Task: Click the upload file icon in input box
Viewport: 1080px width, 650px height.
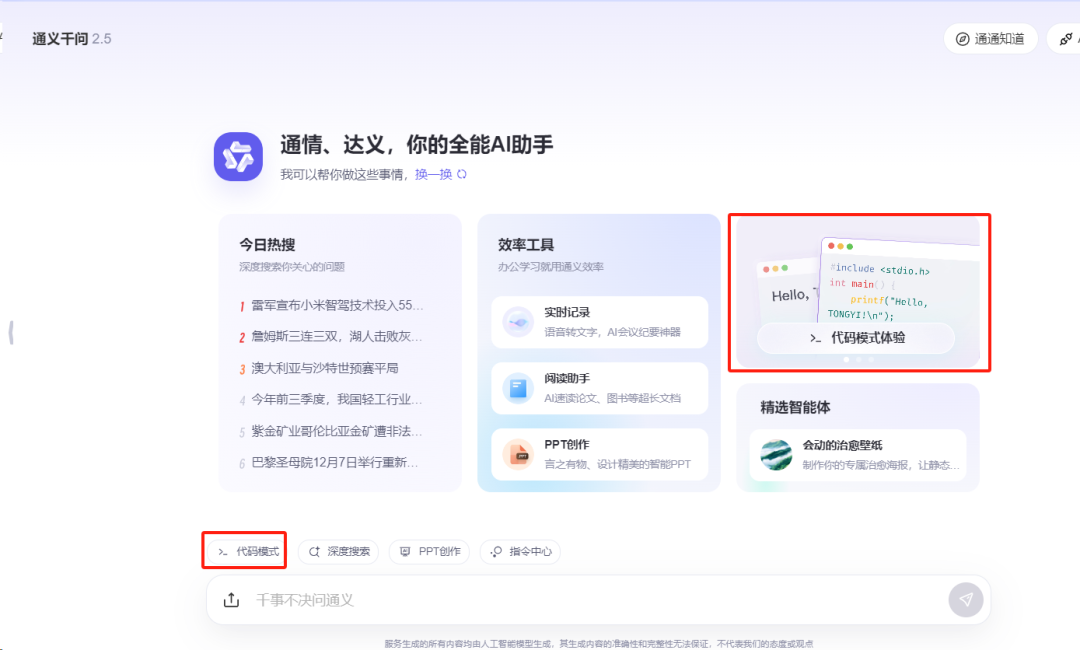Action: [x=231, y=600]
